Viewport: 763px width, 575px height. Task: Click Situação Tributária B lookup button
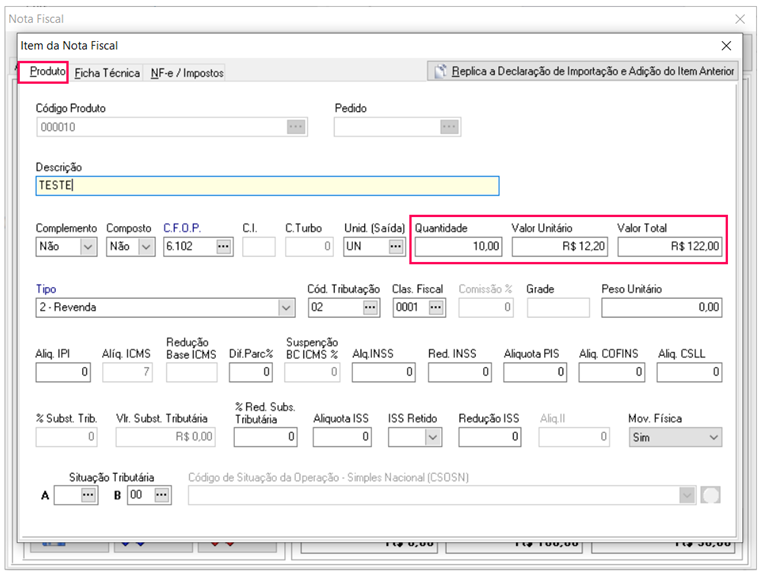click(x=161, y=495)
